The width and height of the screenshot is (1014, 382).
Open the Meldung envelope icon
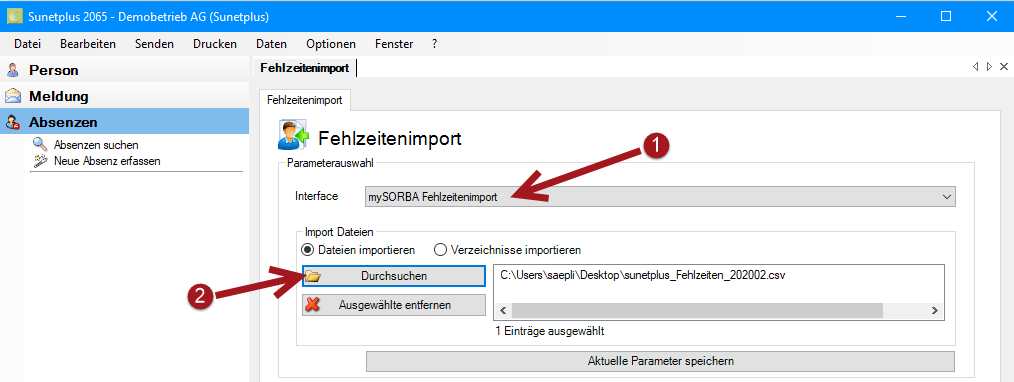pyautogui.click(x=13, y=96)
